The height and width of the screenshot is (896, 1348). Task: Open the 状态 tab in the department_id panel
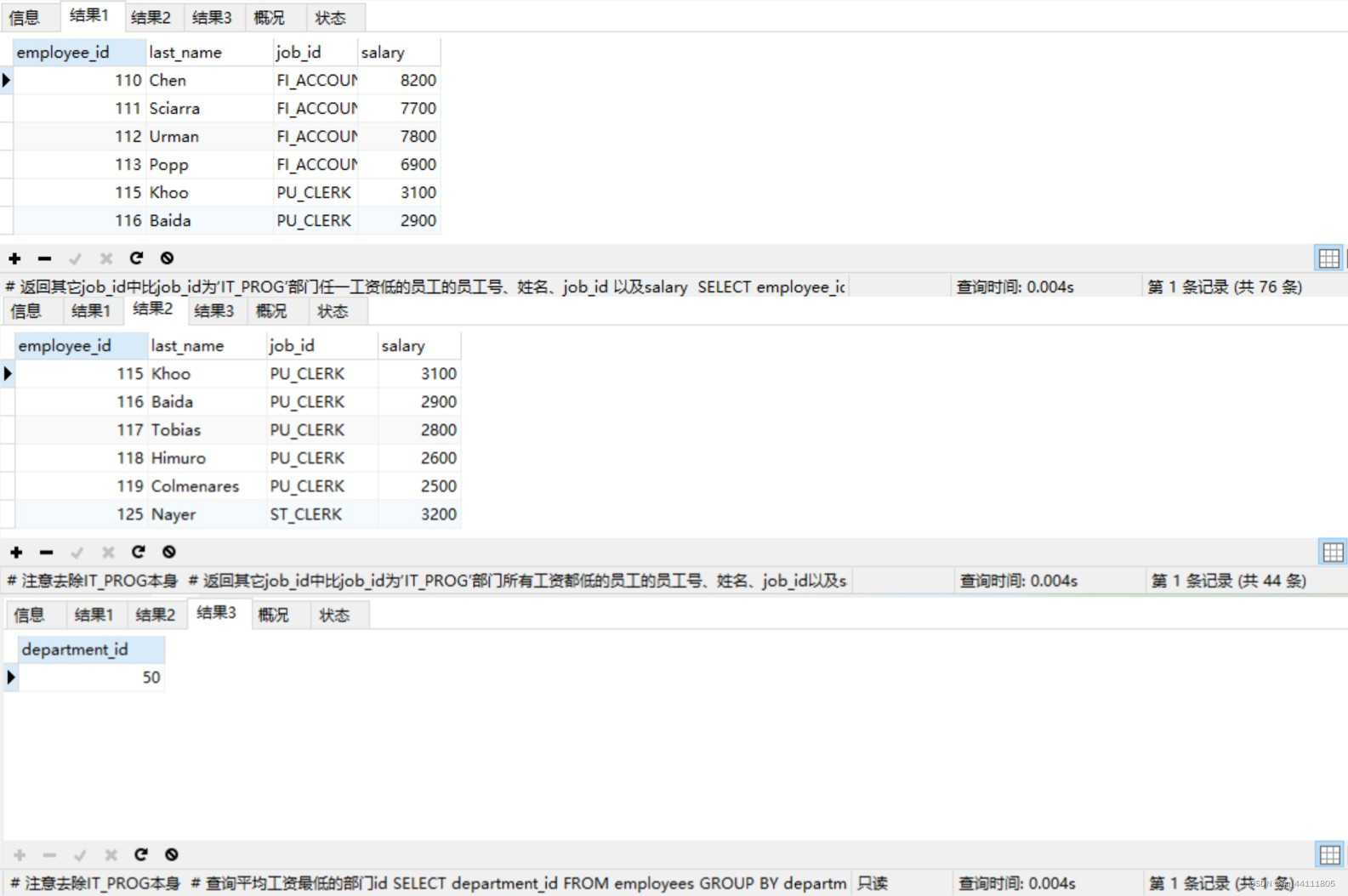(334, 615)
